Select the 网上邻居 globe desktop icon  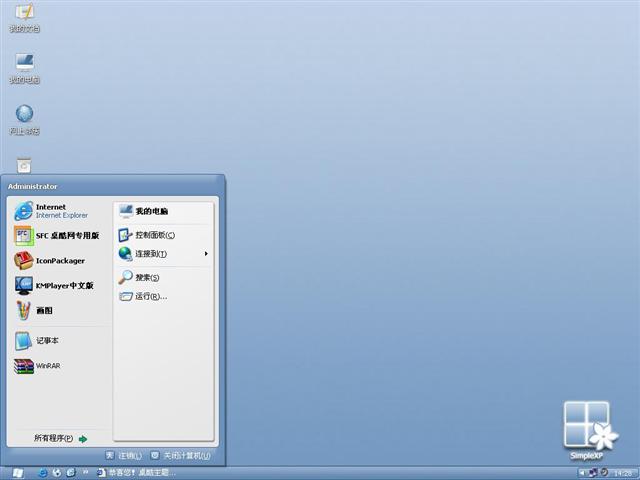pos(24,120)
